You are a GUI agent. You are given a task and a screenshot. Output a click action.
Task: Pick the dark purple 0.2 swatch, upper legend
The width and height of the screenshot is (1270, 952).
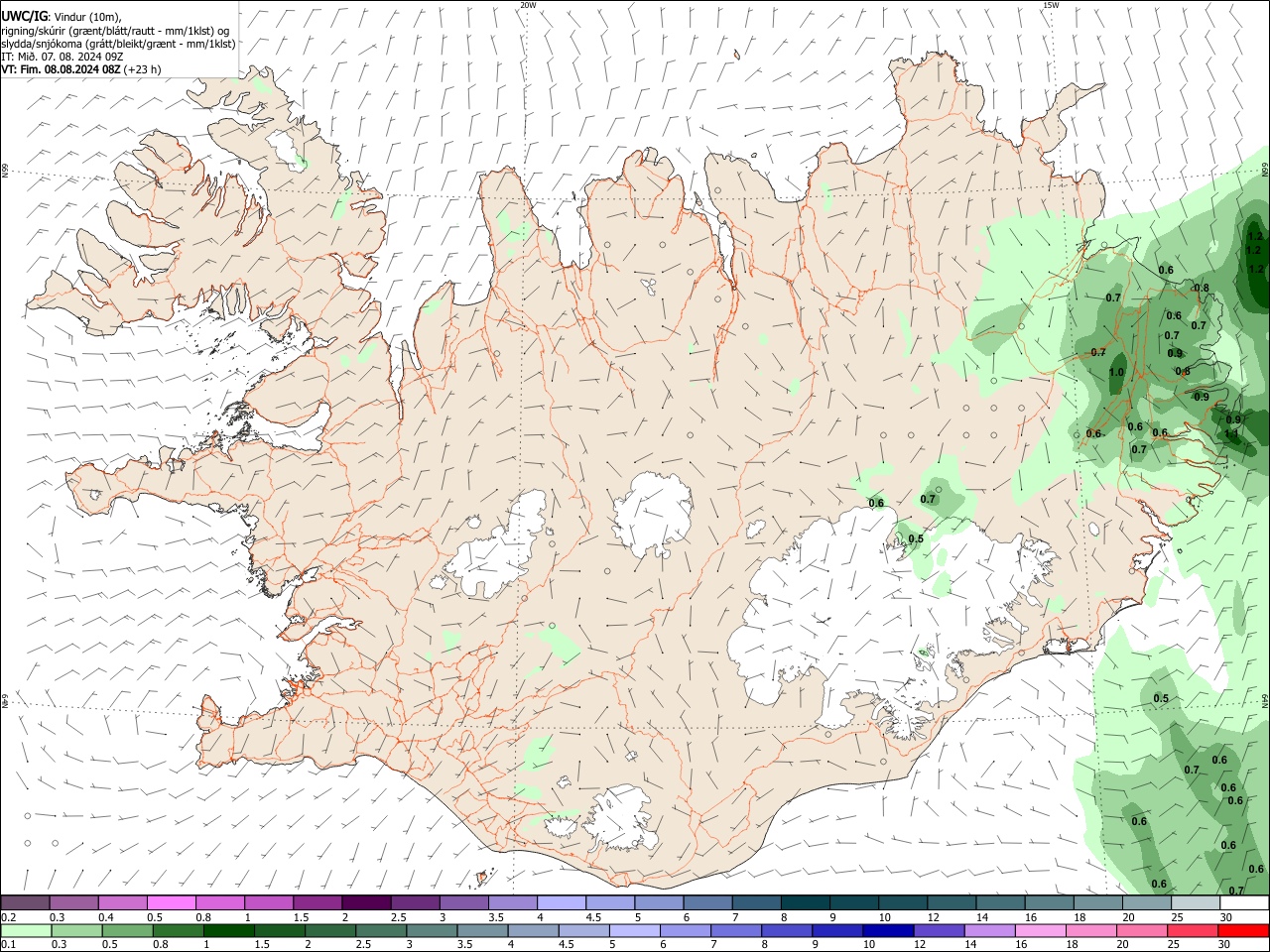click(x=25, y=902)
